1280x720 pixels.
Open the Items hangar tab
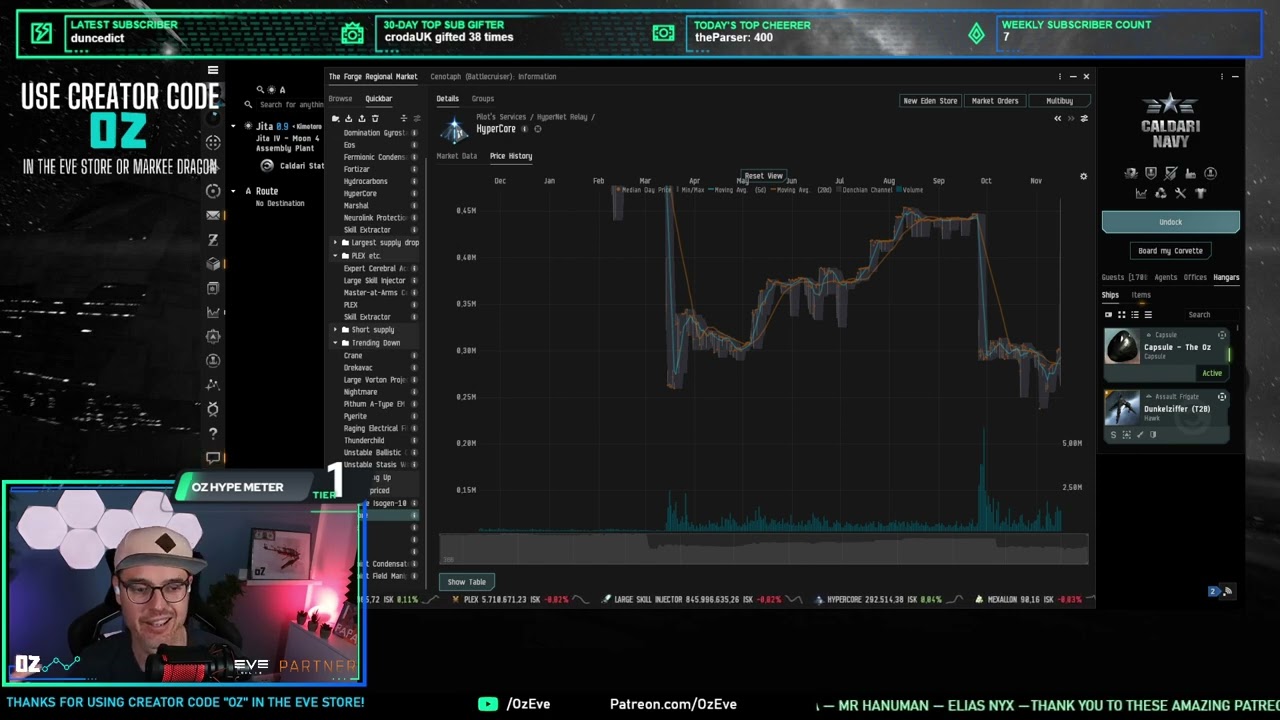[1141, 295]
